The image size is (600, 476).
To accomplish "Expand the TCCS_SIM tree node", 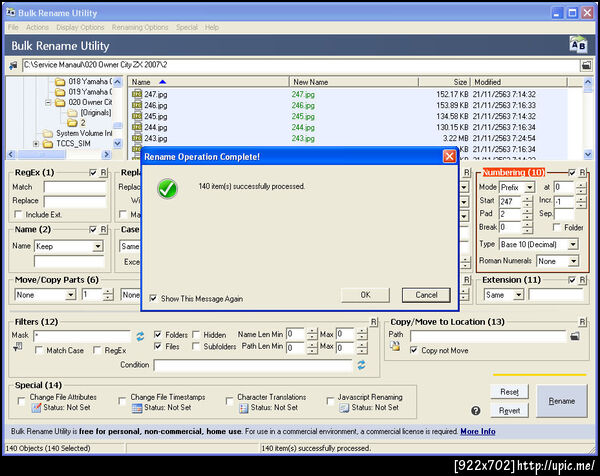I will [x=36, y=144].
